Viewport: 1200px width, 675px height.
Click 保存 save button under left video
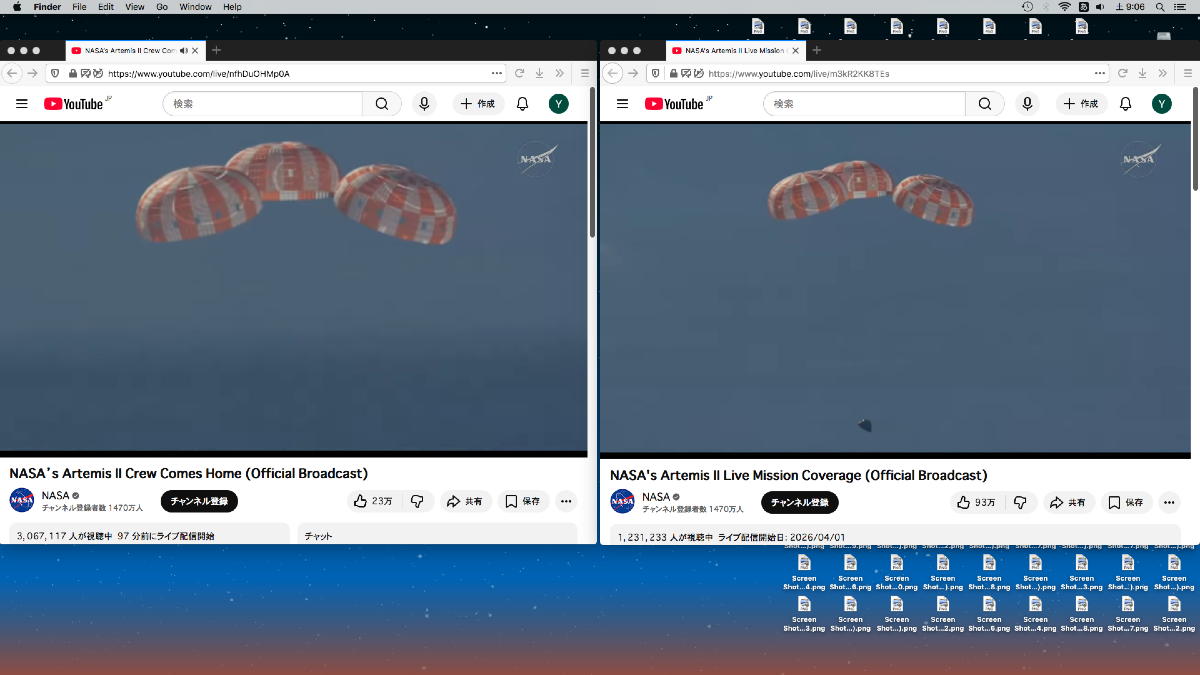click(x=523, y=501)
